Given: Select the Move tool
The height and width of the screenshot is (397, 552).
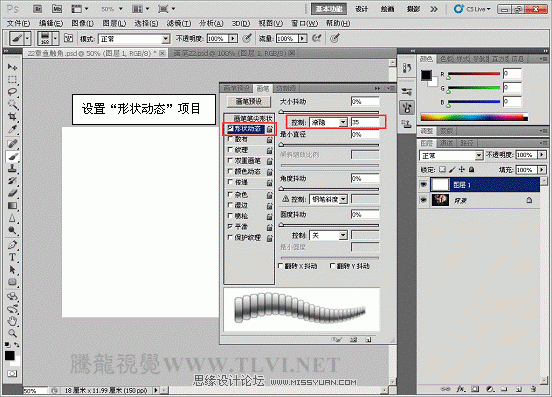Looking at the screenshot, I should click(x=12, y=67).
